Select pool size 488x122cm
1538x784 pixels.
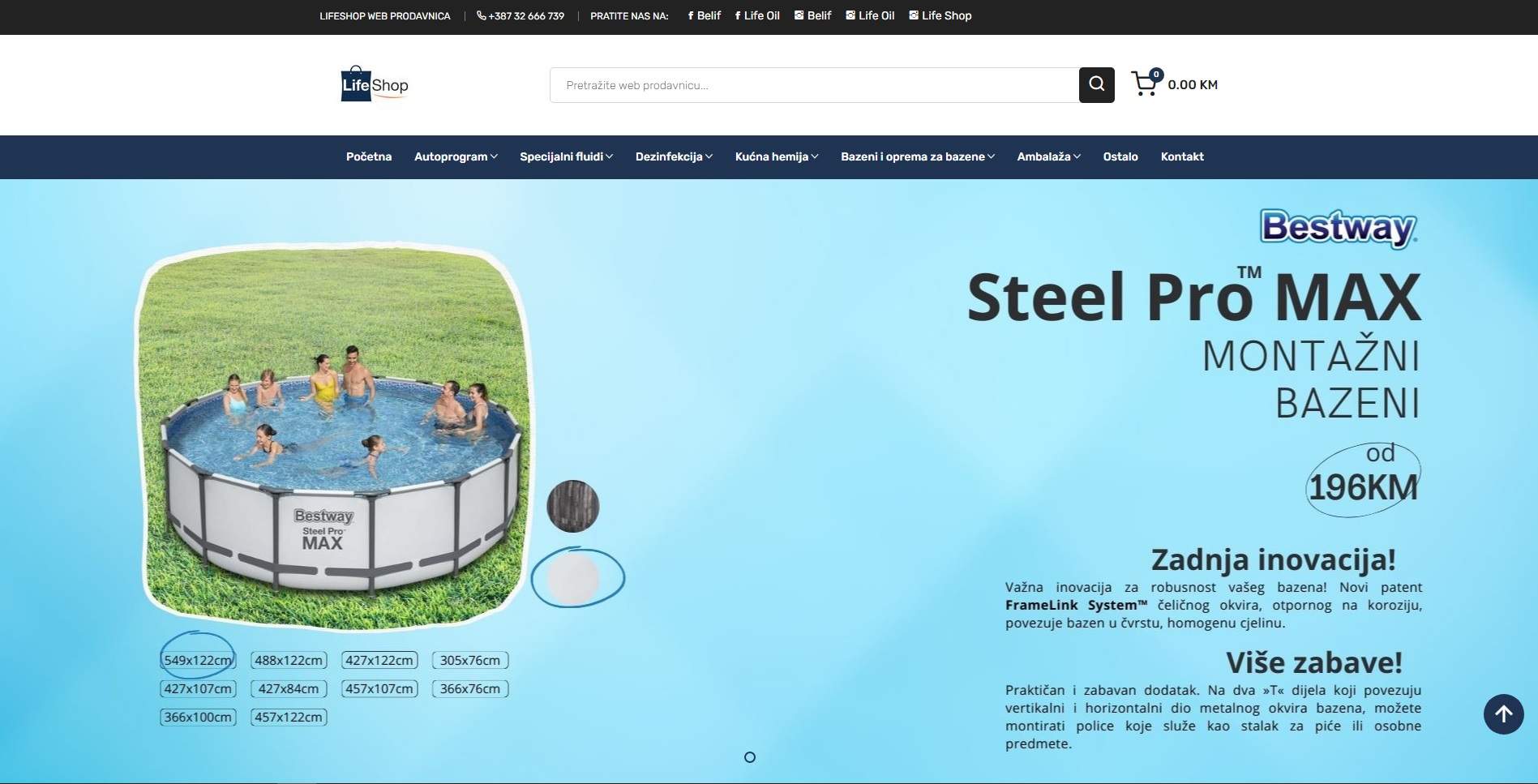tap(289, 660)
